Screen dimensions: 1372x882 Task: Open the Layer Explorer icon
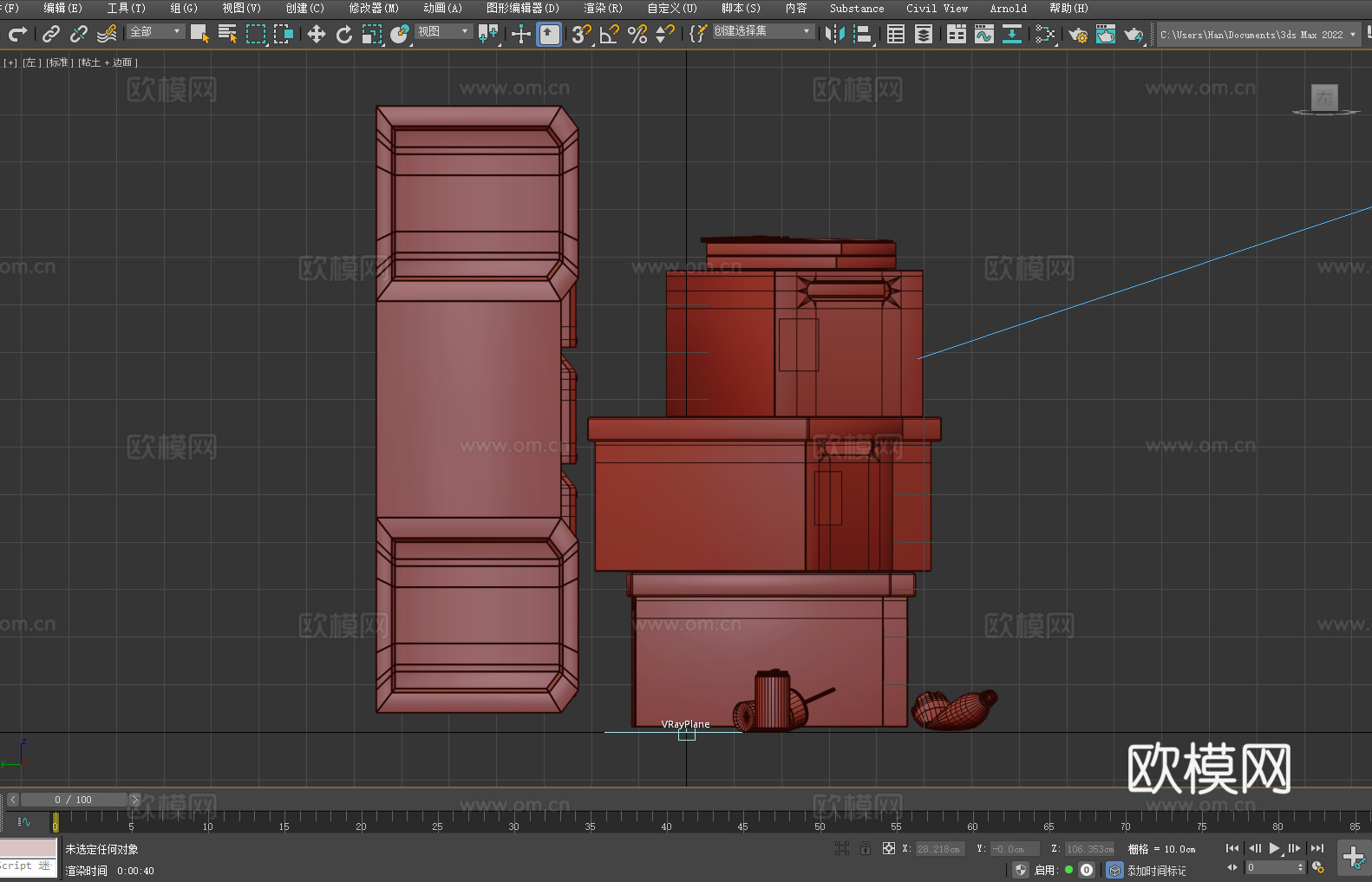coord(924,34)
